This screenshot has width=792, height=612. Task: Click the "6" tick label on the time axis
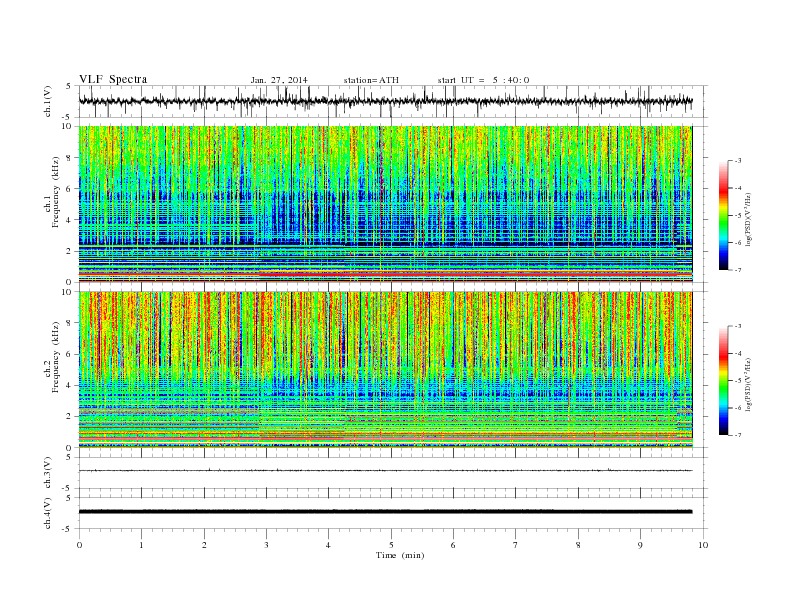click(x=454, y=545)
